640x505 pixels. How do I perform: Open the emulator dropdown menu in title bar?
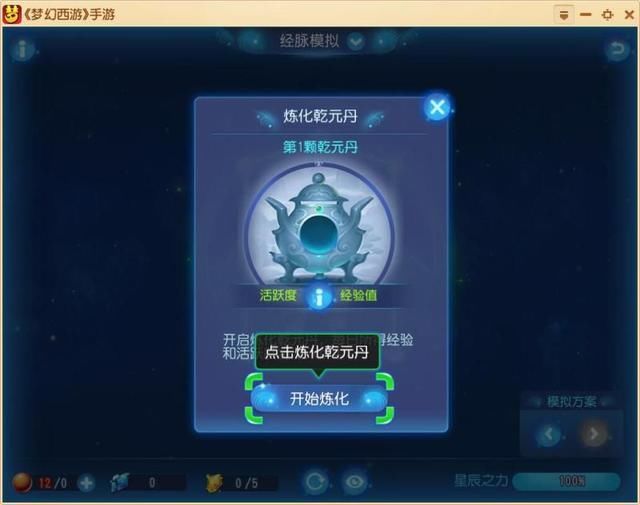point(564,15)
